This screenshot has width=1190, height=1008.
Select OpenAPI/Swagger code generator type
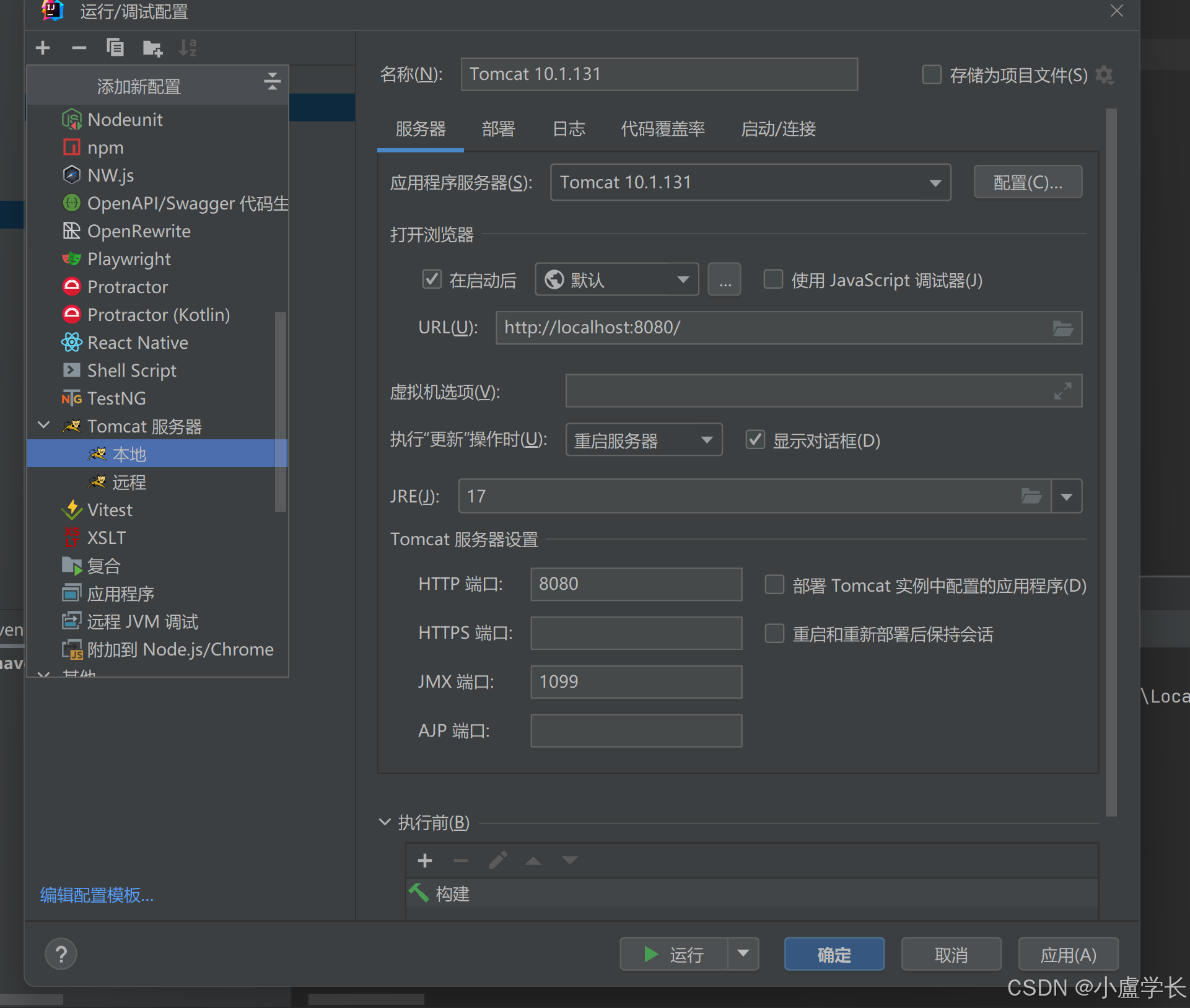pos(158,203)
